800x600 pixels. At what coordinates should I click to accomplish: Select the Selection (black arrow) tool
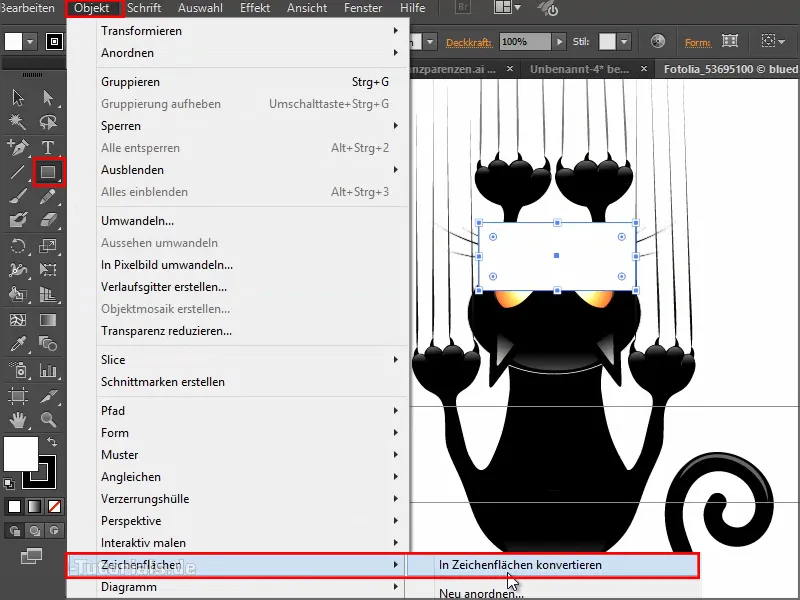[x=18, y=97]
